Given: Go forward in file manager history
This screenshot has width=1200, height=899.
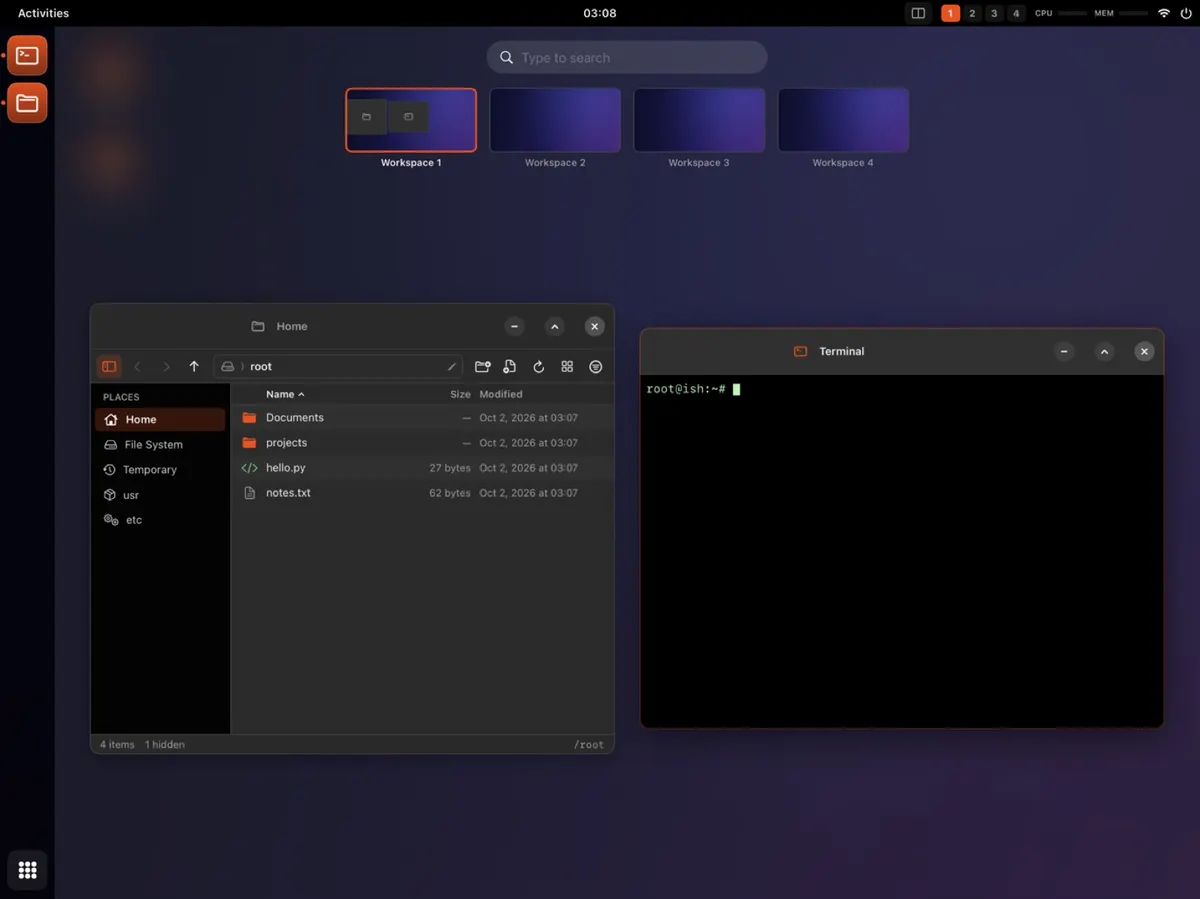Looking at the screenshot, I should tap(166, 367).
